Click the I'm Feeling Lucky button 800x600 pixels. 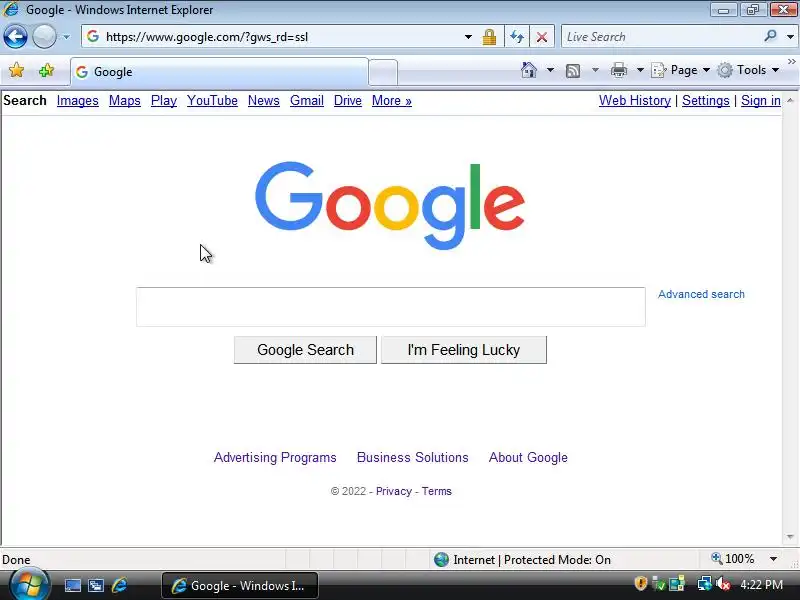point(464,350)
